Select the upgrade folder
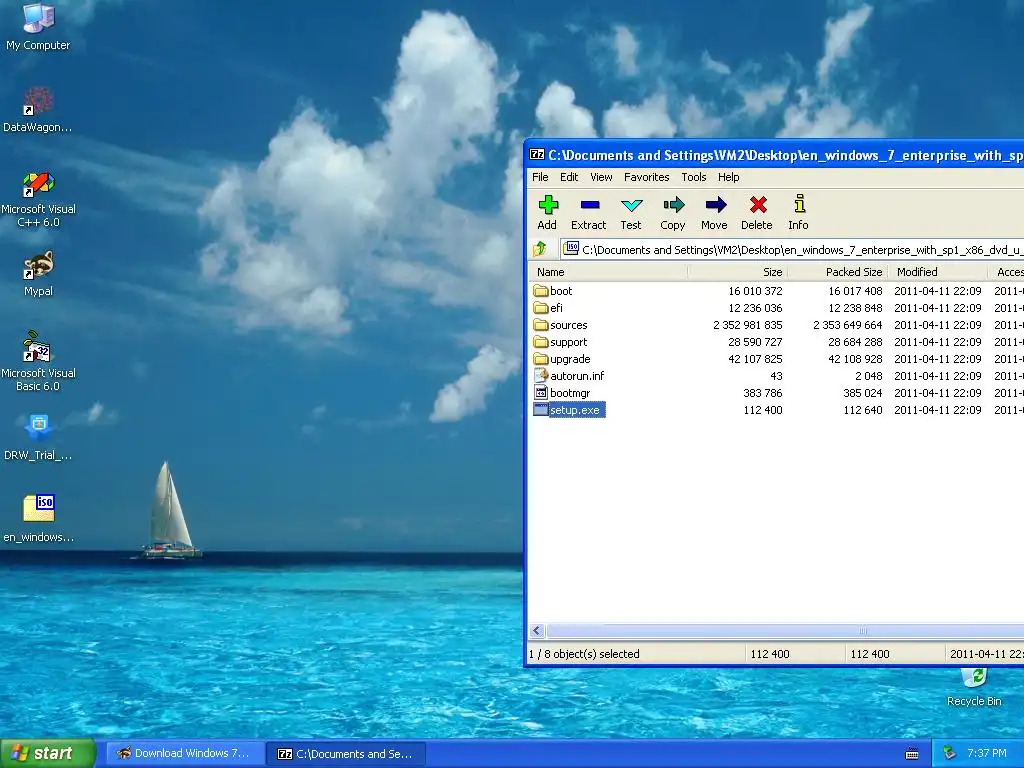 tap(562, 359)
